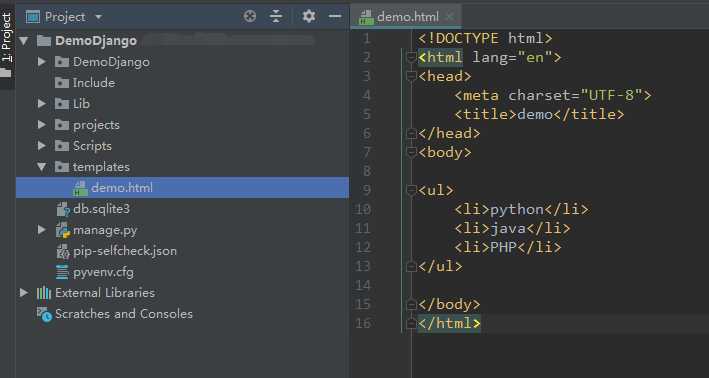Select the inner DemoDjango folder
709x378 pixels.
(182, 61)
